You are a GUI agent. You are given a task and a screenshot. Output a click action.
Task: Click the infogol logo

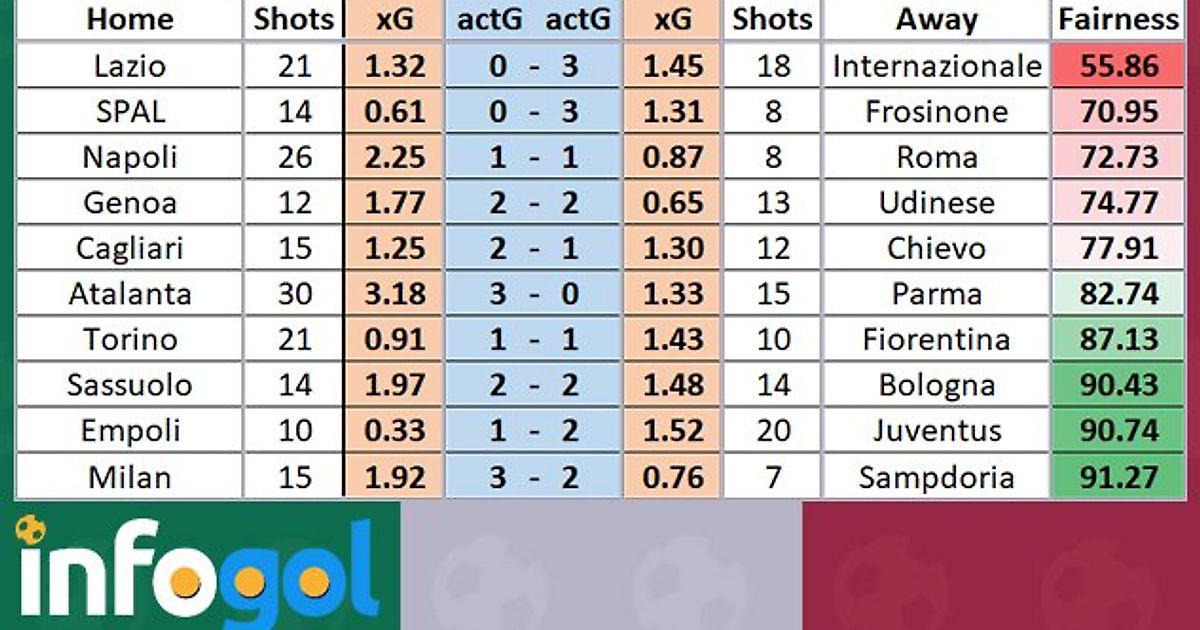(197, 570)
